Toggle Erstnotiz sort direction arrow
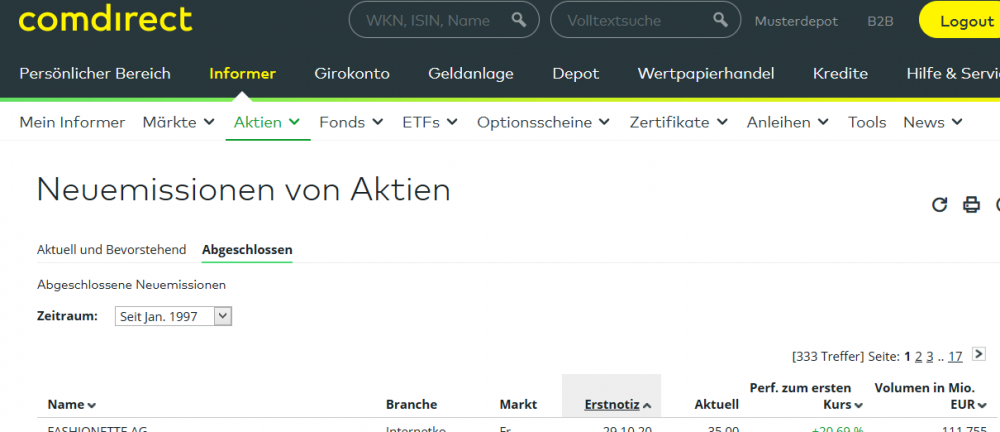 click(647, 405)
